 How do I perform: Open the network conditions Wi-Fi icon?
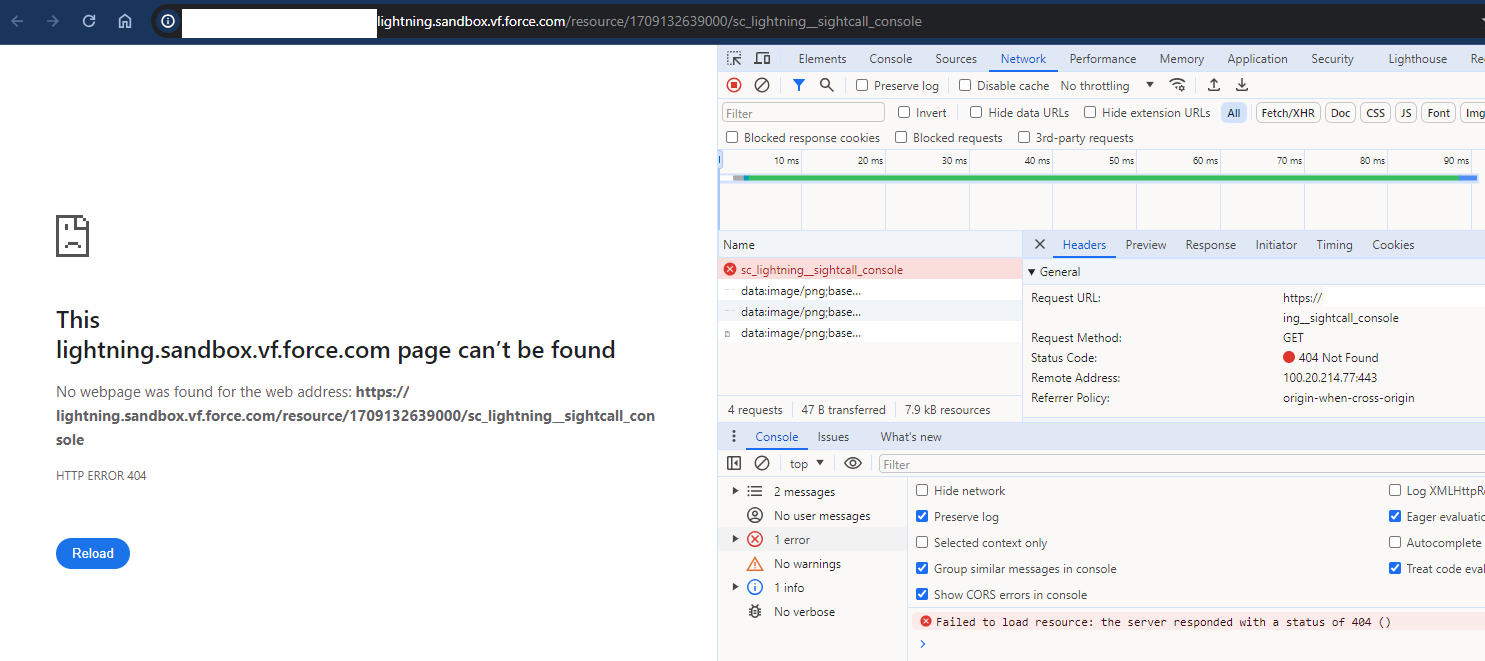tap(1178, 85)
